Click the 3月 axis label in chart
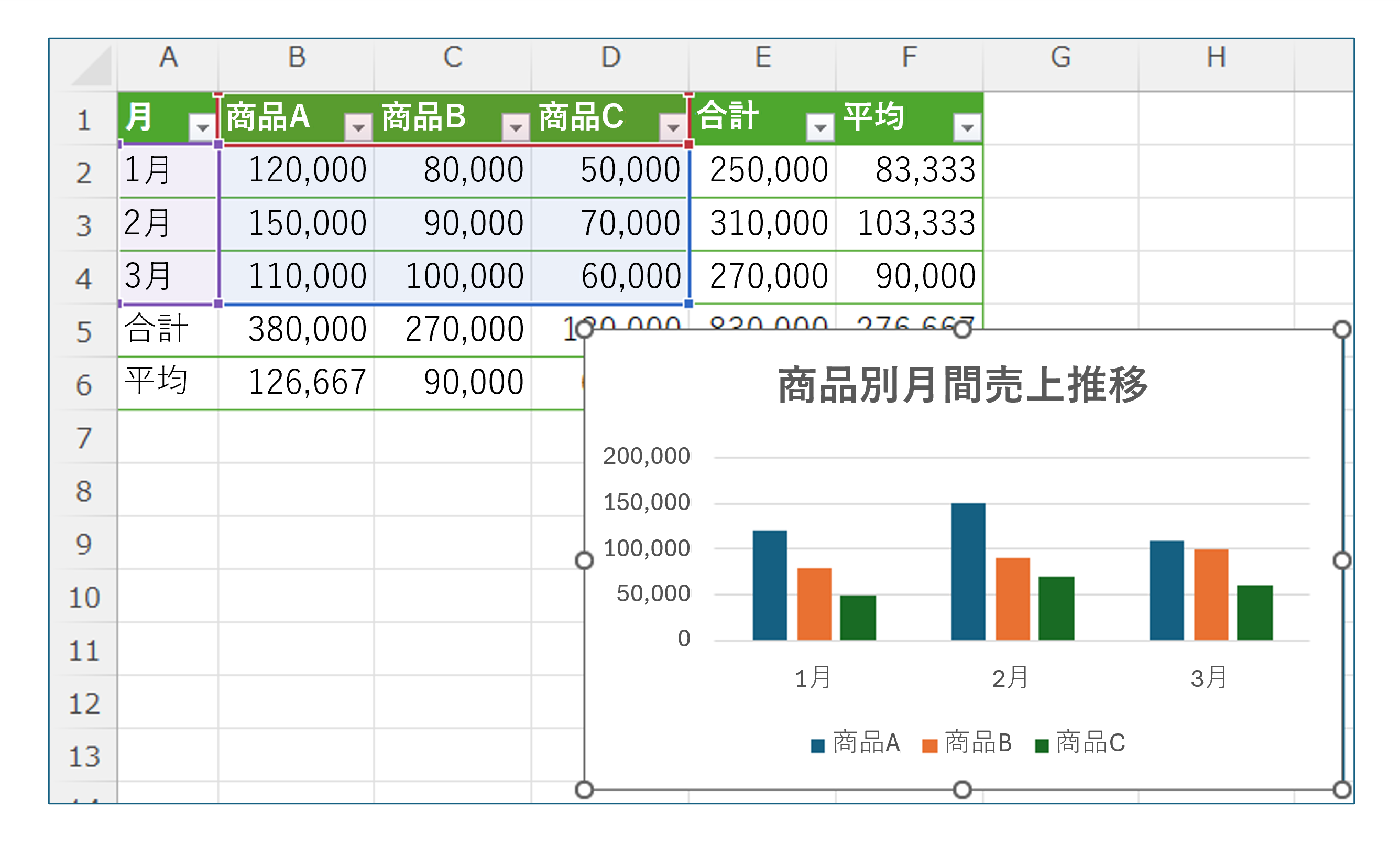 pyautogui.click(x=1209, y=678)
